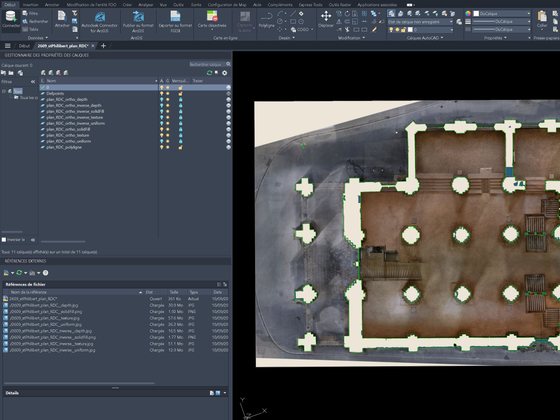Toggle lock of Defpoints layer
The image size is (560, 420).
[x=180, y=94]
